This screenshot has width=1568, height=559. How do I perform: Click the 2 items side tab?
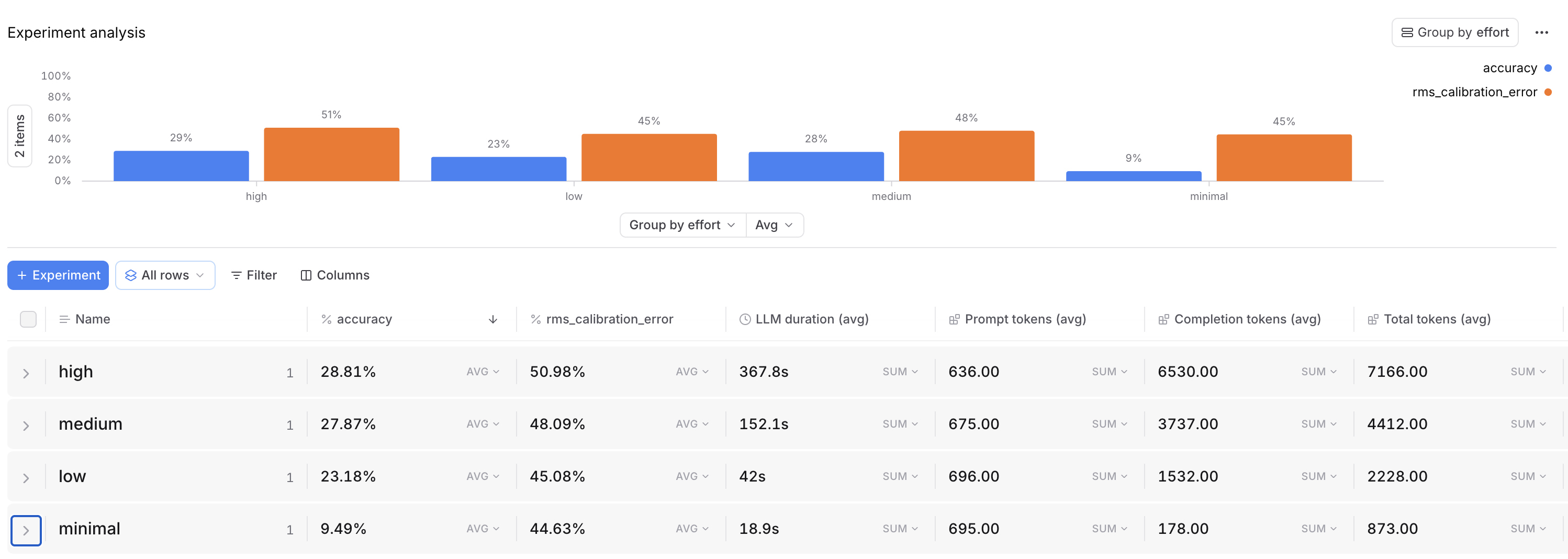pyautogui.click(x=19, y=136)
